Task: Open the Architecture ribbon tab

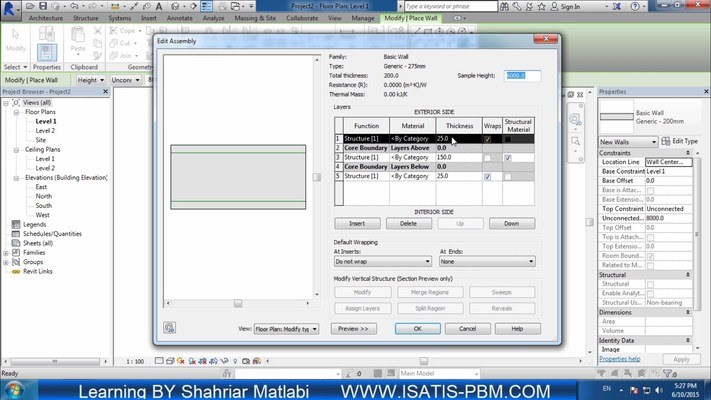Action: click(x=46, y=18)
